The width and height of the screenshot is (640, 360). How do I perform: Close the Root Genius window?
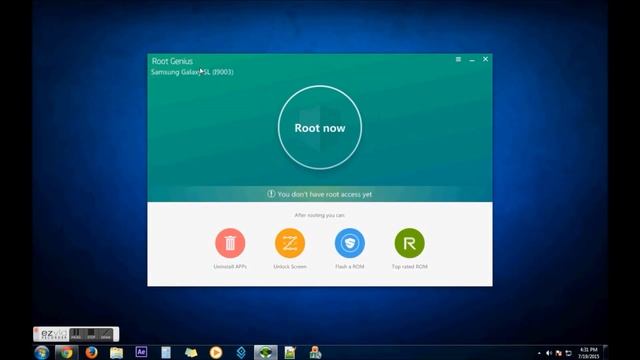click(x=485, y=59)
